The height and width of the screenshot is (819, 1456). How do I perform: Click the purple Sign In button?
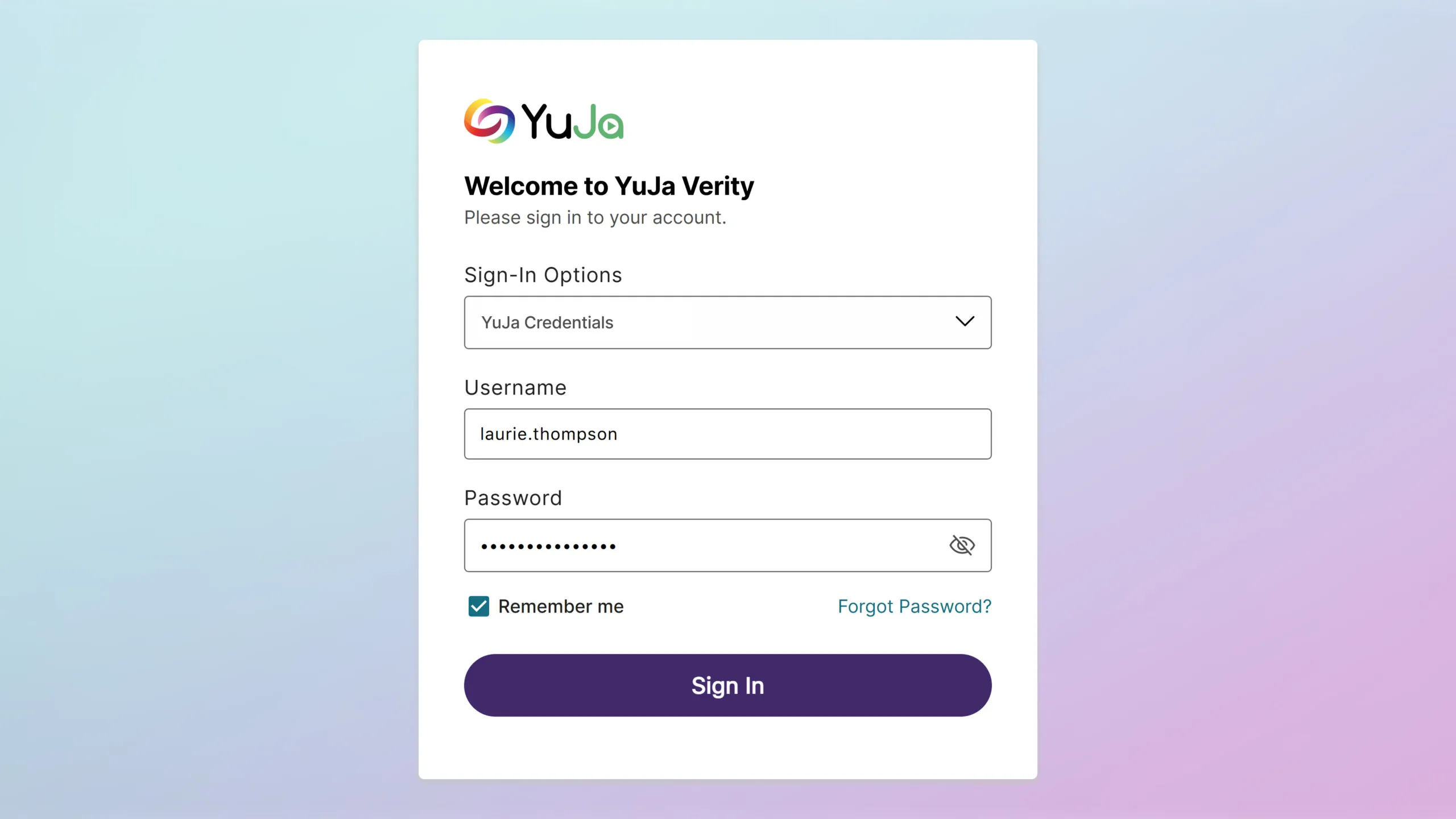(727, 685)
